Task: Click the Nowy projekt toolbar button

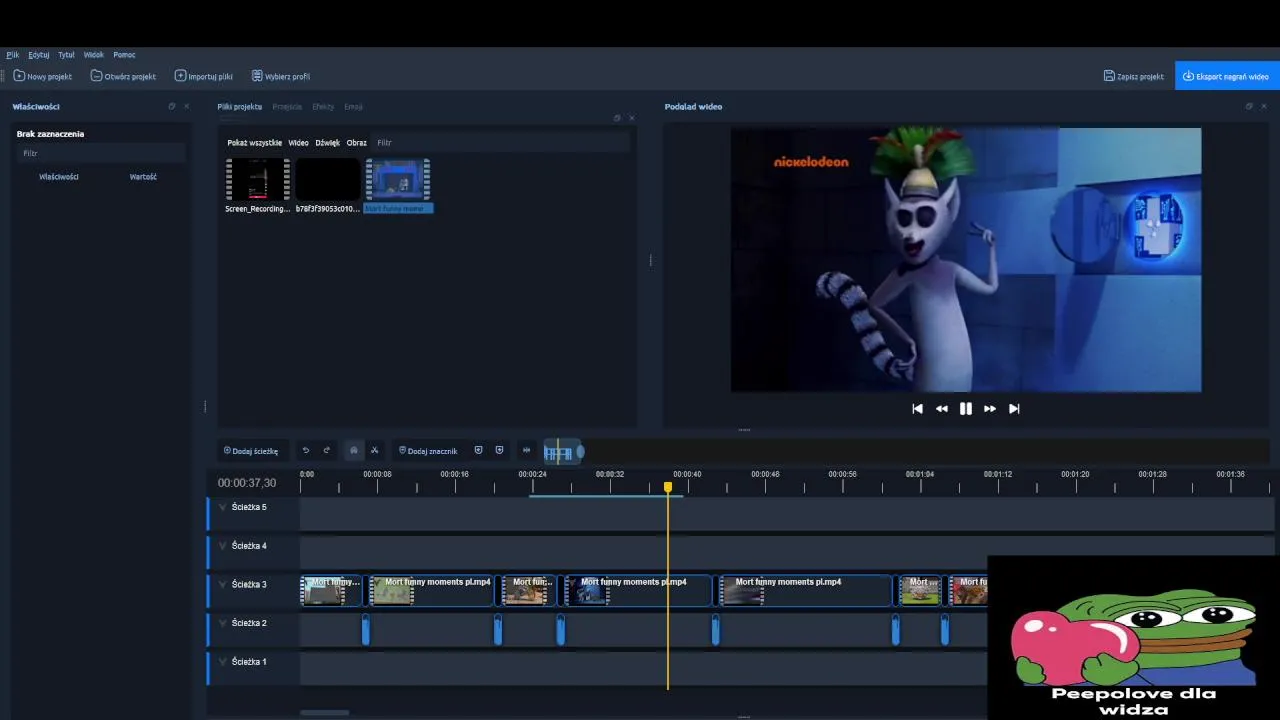Action: (43, 76)
